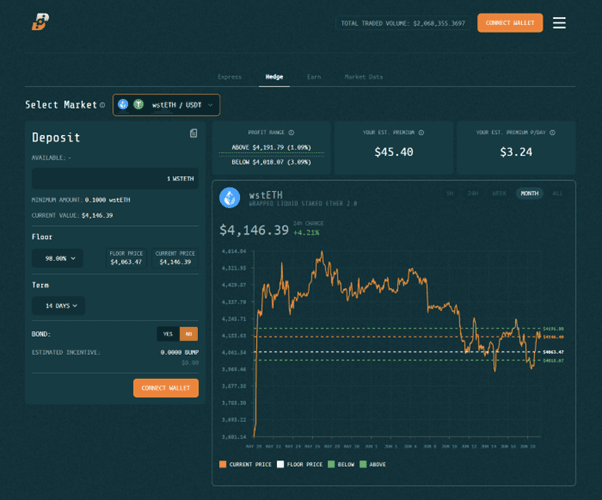
Task: Set Bond to Yes
Action: pyautogui.click(x=166, y=334)
